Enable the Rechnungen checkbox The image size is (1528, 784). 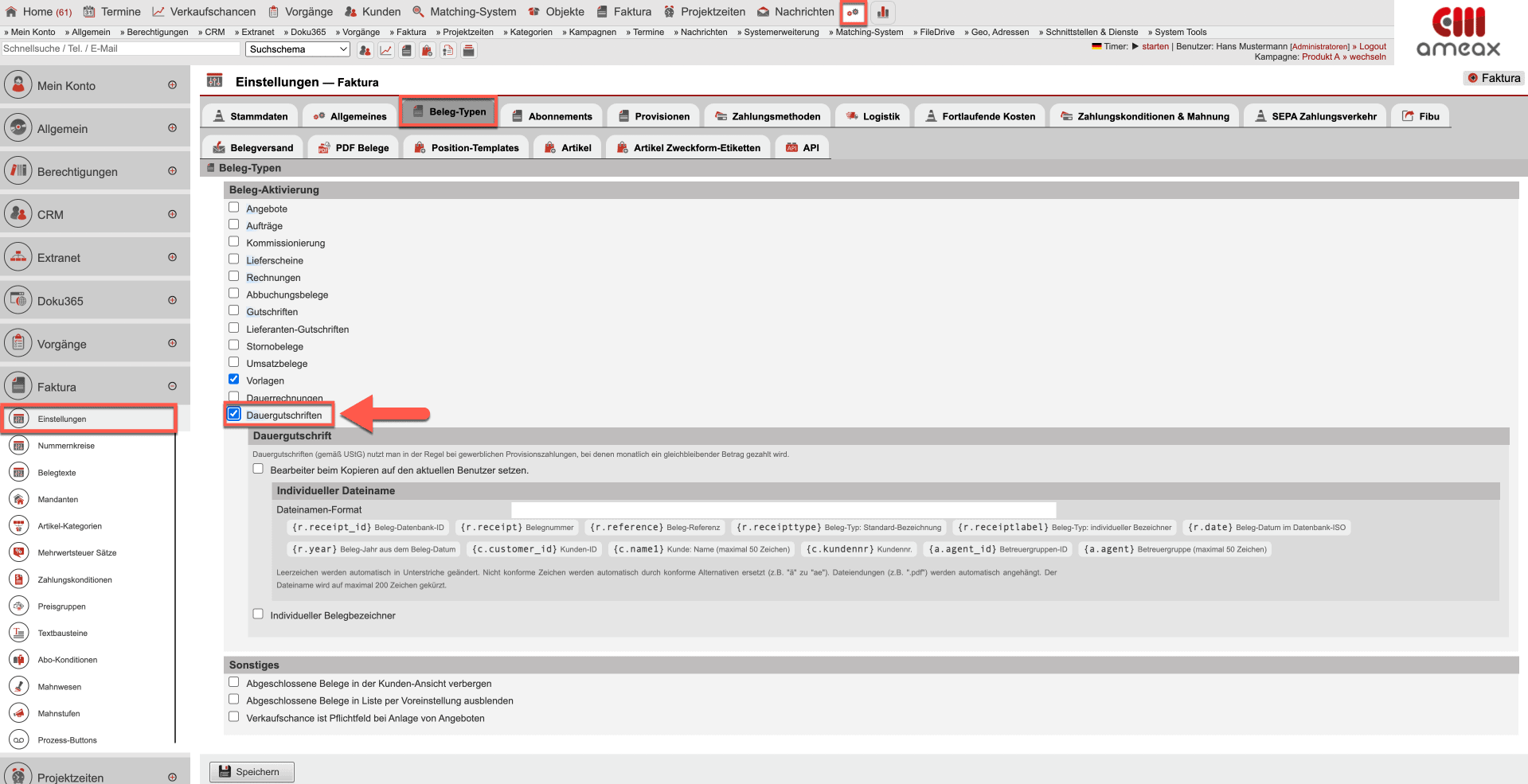coord(234,276)
